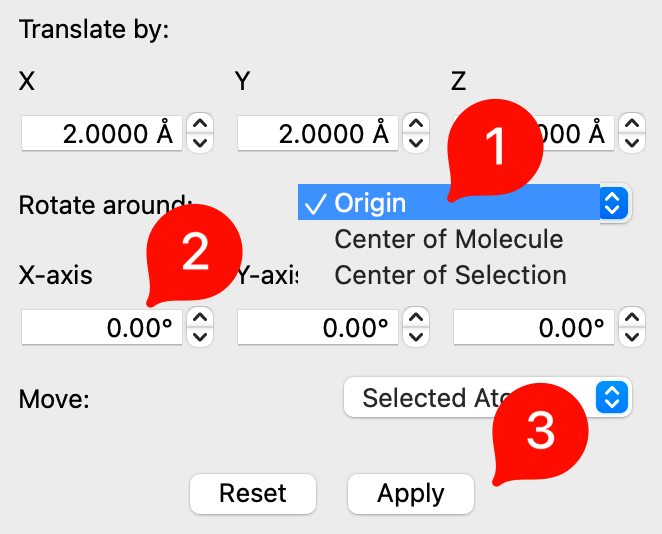Decrease the X translate value stepper
This screenshot has width=662, height=534.
200,142
